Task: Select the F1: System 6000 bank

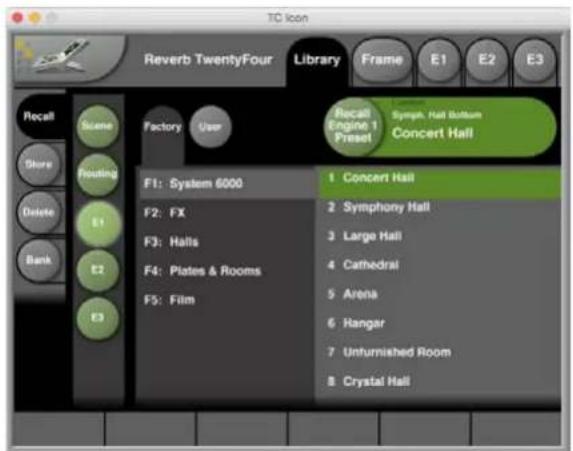Action: [x=227, y=183]
